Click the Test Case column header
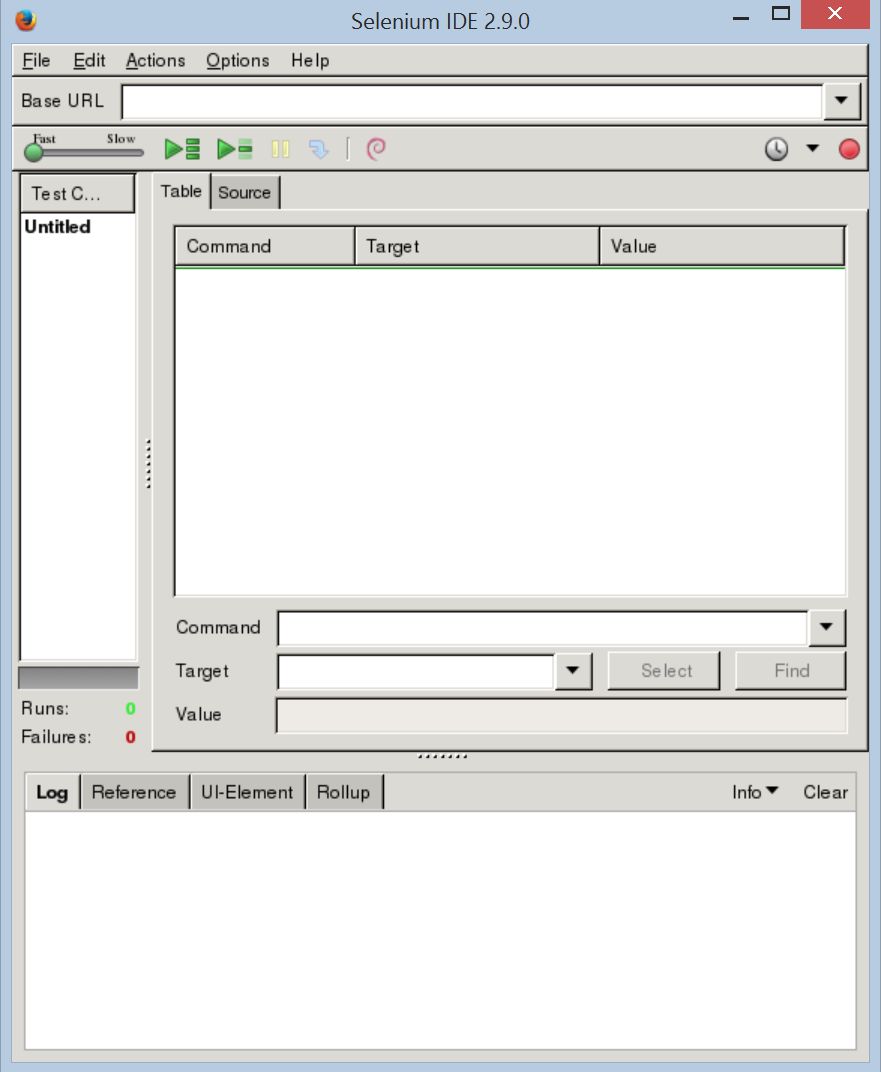 click(x=77, y=193)
